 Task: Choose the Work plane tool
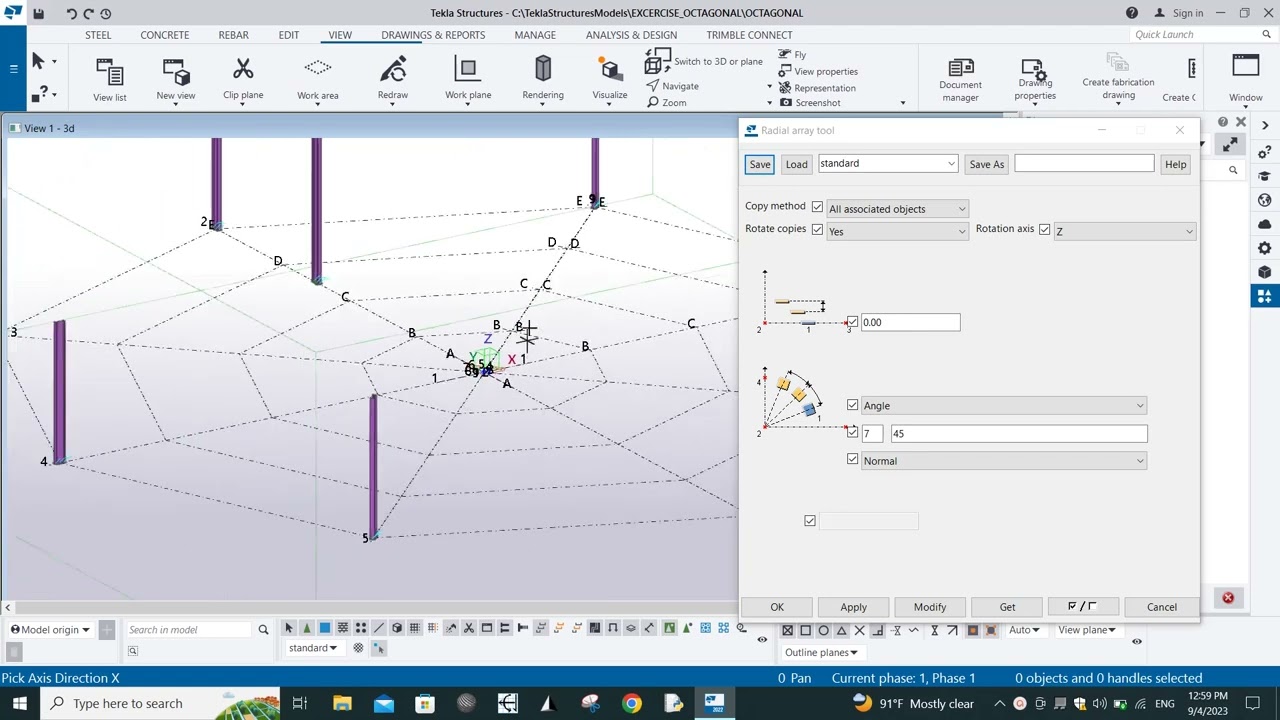tap(468, 80)
